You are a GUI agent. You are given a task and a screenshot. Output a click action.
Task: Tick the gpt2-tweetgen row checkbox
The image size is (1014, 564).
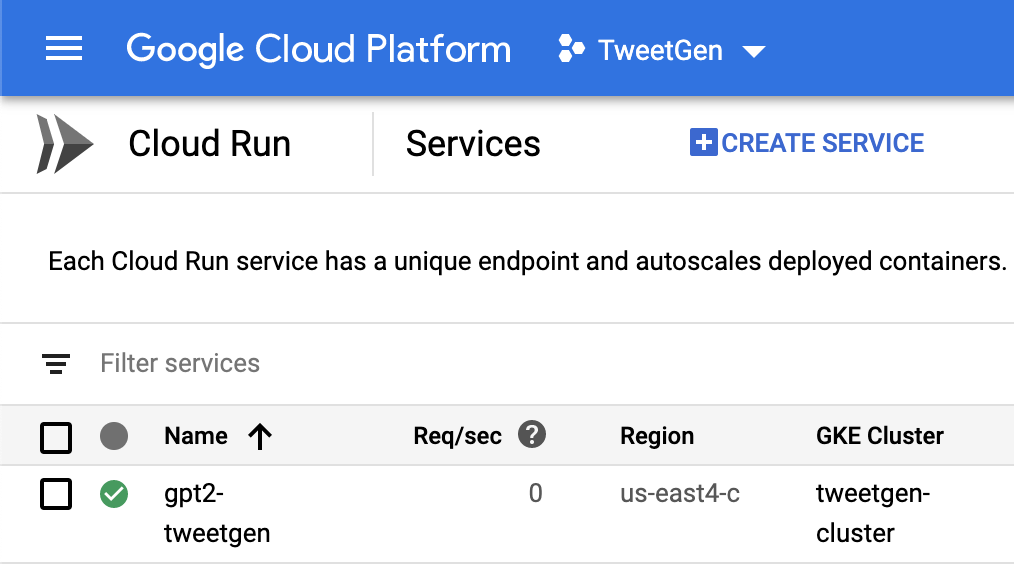tap(56, 494)
